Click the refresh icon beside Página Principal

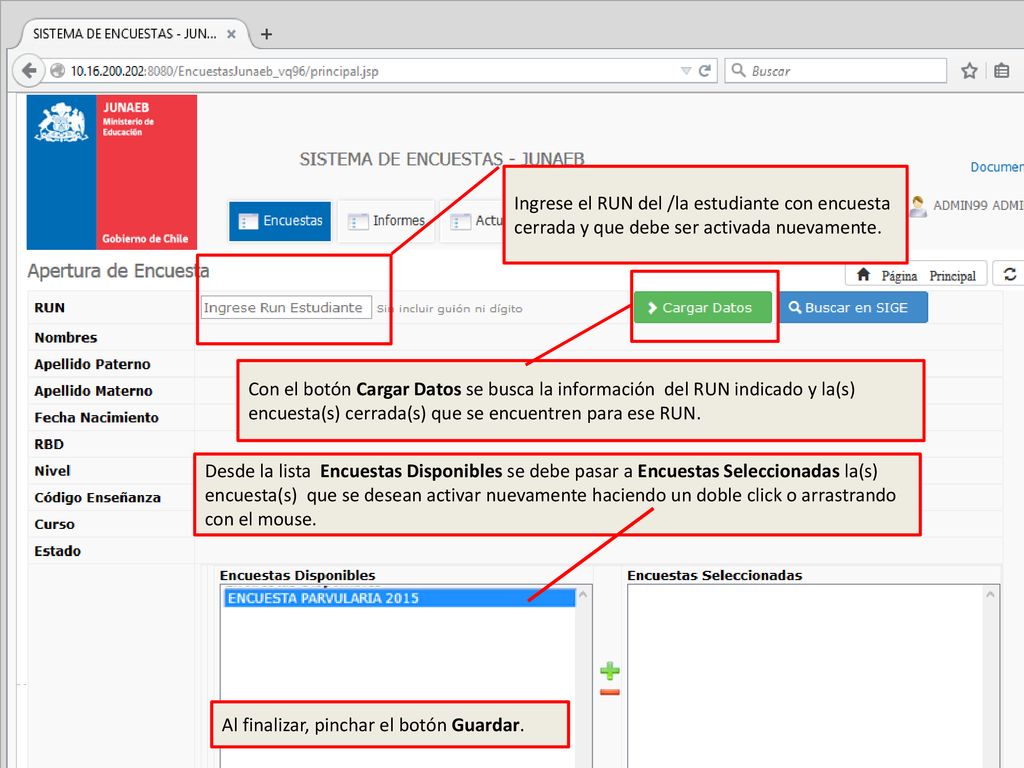tap(1009, 274)
